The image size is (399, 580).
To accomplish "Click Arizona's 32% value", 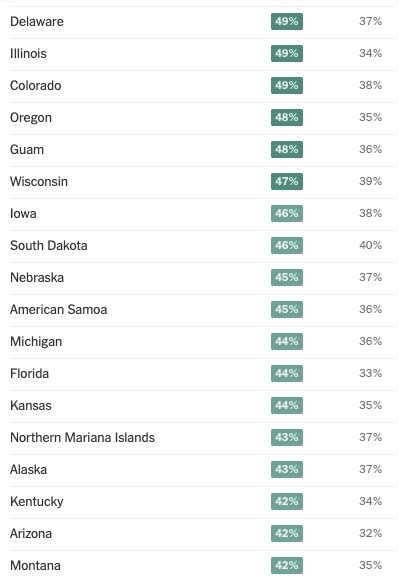I will click(x=370, y=533).
